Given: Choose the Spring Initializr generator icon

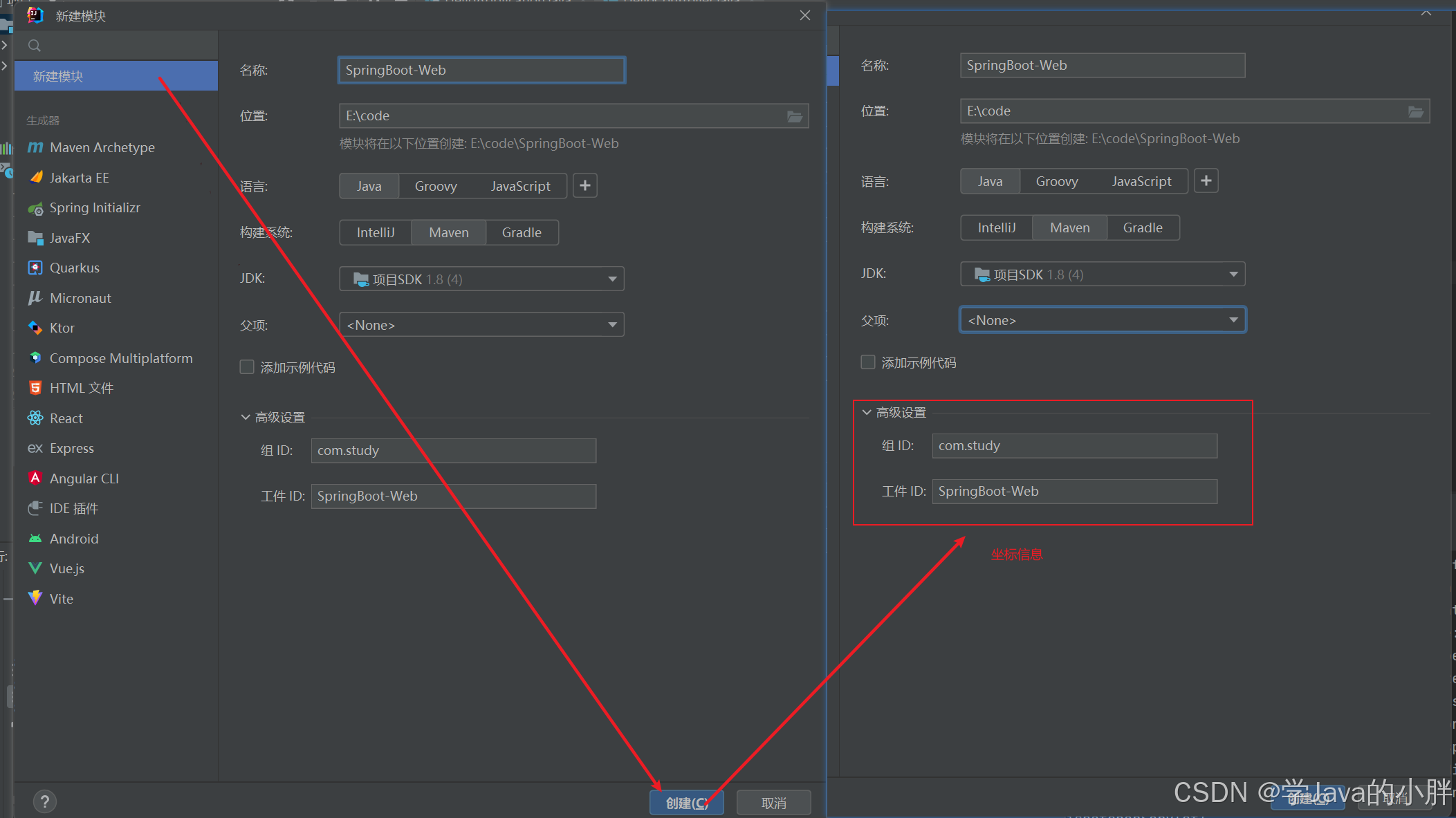Looking at the screenshot, I should [x=35, y=208].
